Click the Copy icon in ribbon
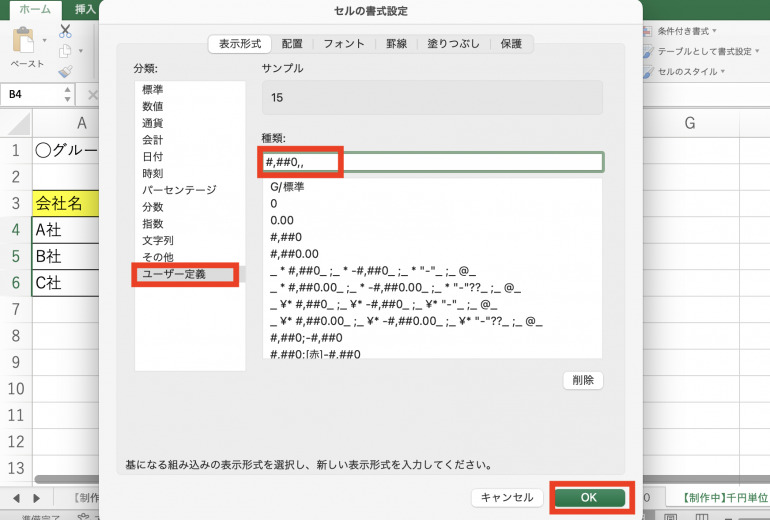This screenshot has width=770, height=520. (x=65, y=51)
